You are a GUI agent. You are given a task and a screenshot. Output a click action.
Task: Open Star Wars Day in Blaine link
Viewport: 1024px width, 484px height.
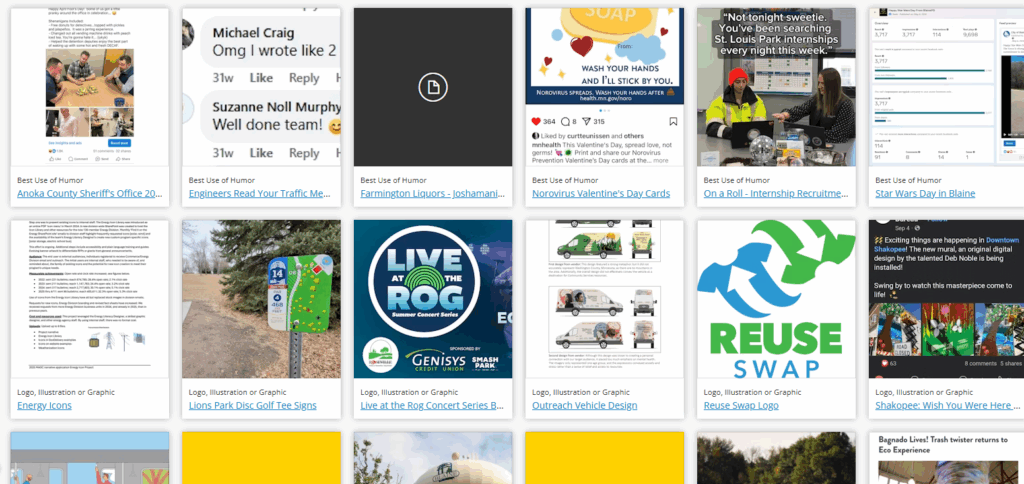(x=925, y=193)
